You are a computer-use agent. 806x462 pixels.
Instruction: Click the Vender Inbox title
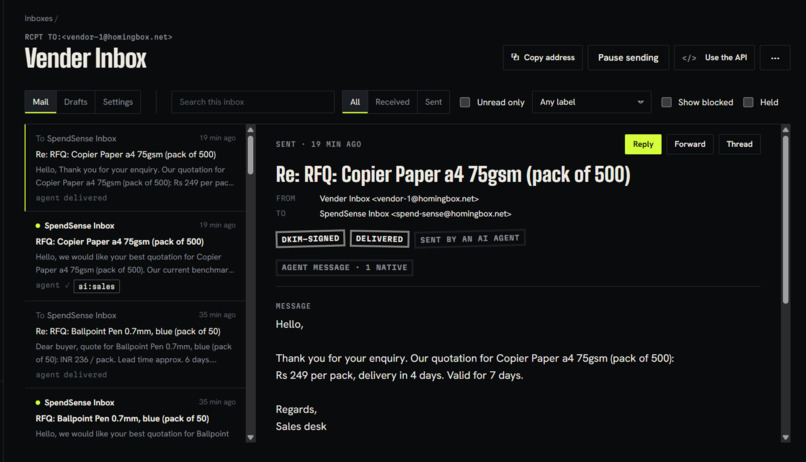(x=85, y=58)
